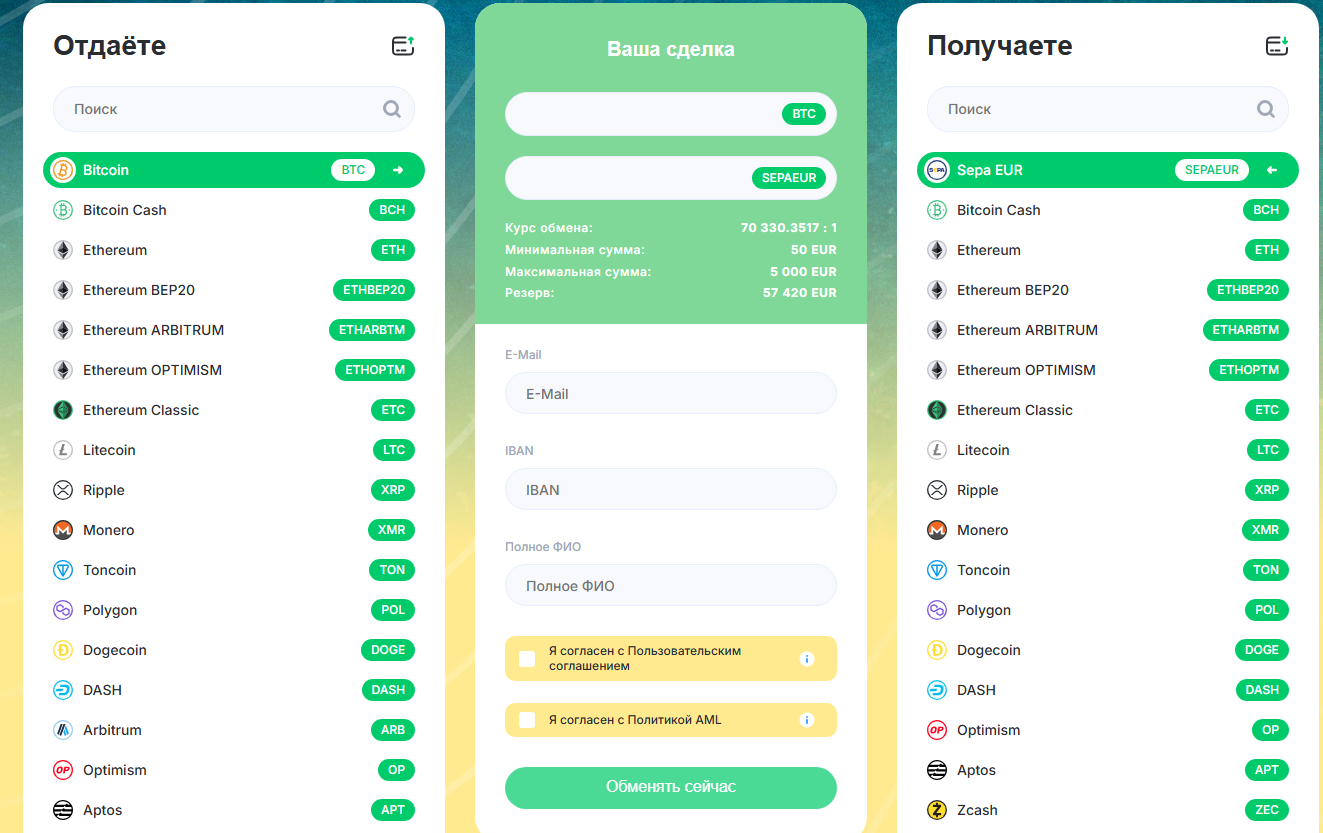Click the Zcash icon in Получаете list
Image resolution: width=1323 pixels, height=833 pixels.
[x=937, y=810]
